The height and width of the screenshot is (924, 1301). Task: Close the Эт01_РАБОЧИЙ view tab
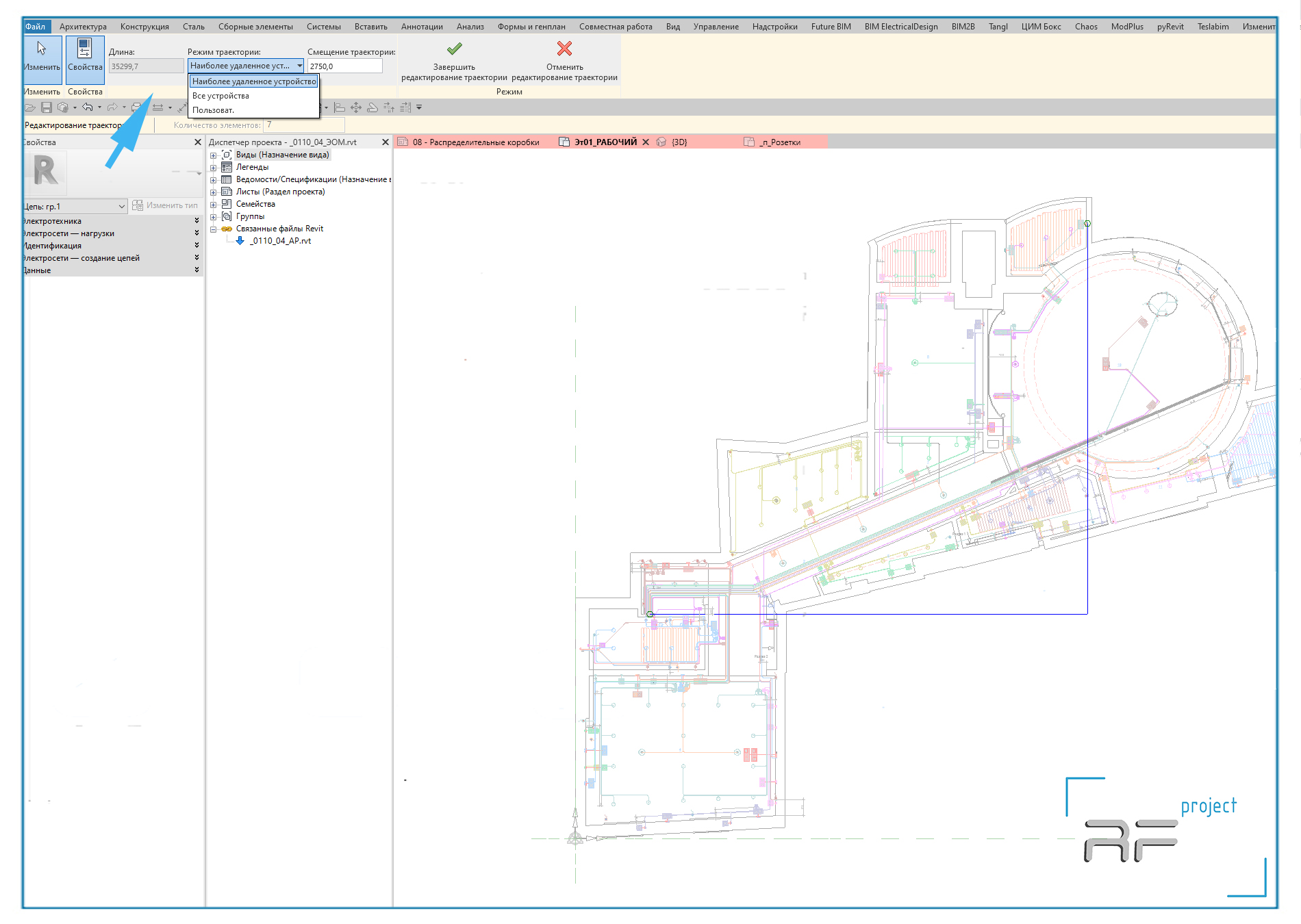646,142
